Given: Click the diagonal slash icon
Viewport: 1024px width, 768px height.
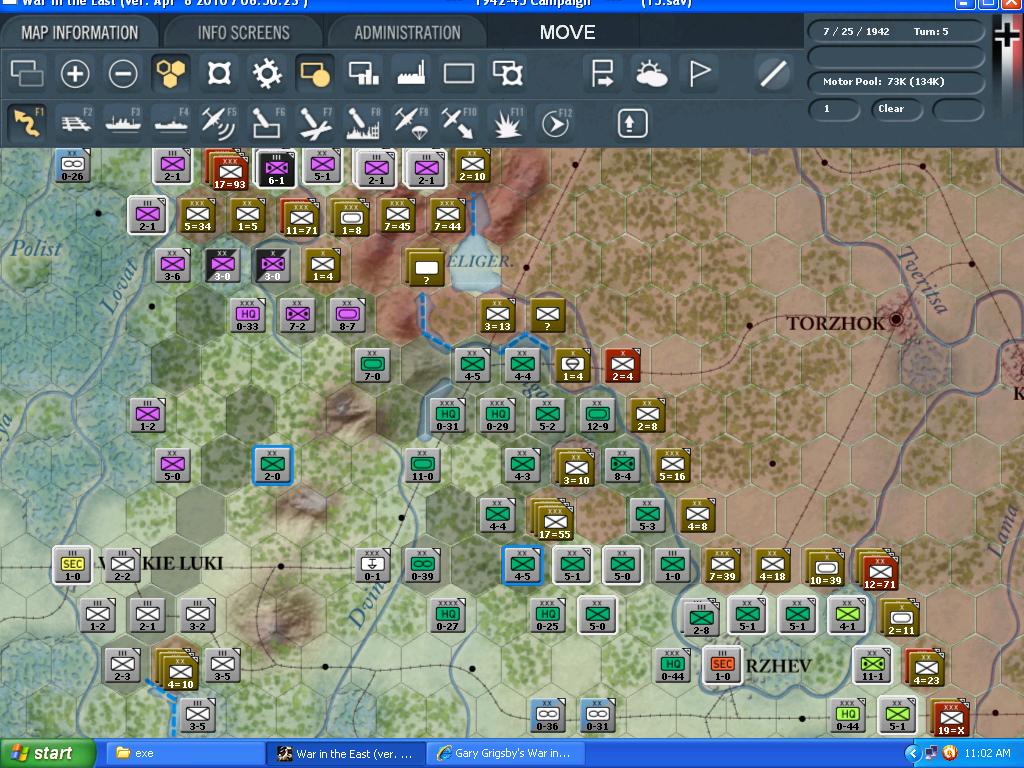Looking at the screenshot, I should 773,73.
